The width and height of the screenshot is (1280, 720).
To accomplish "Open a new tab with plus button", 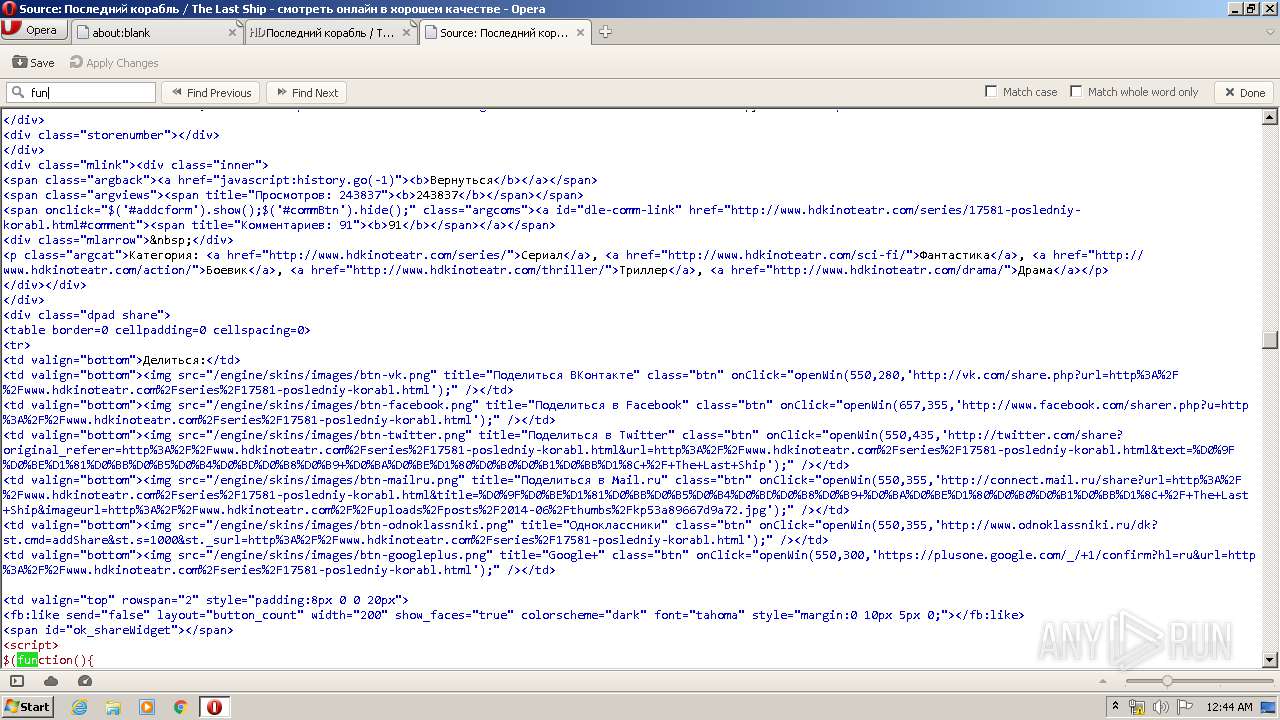I will tap(605, 32).
